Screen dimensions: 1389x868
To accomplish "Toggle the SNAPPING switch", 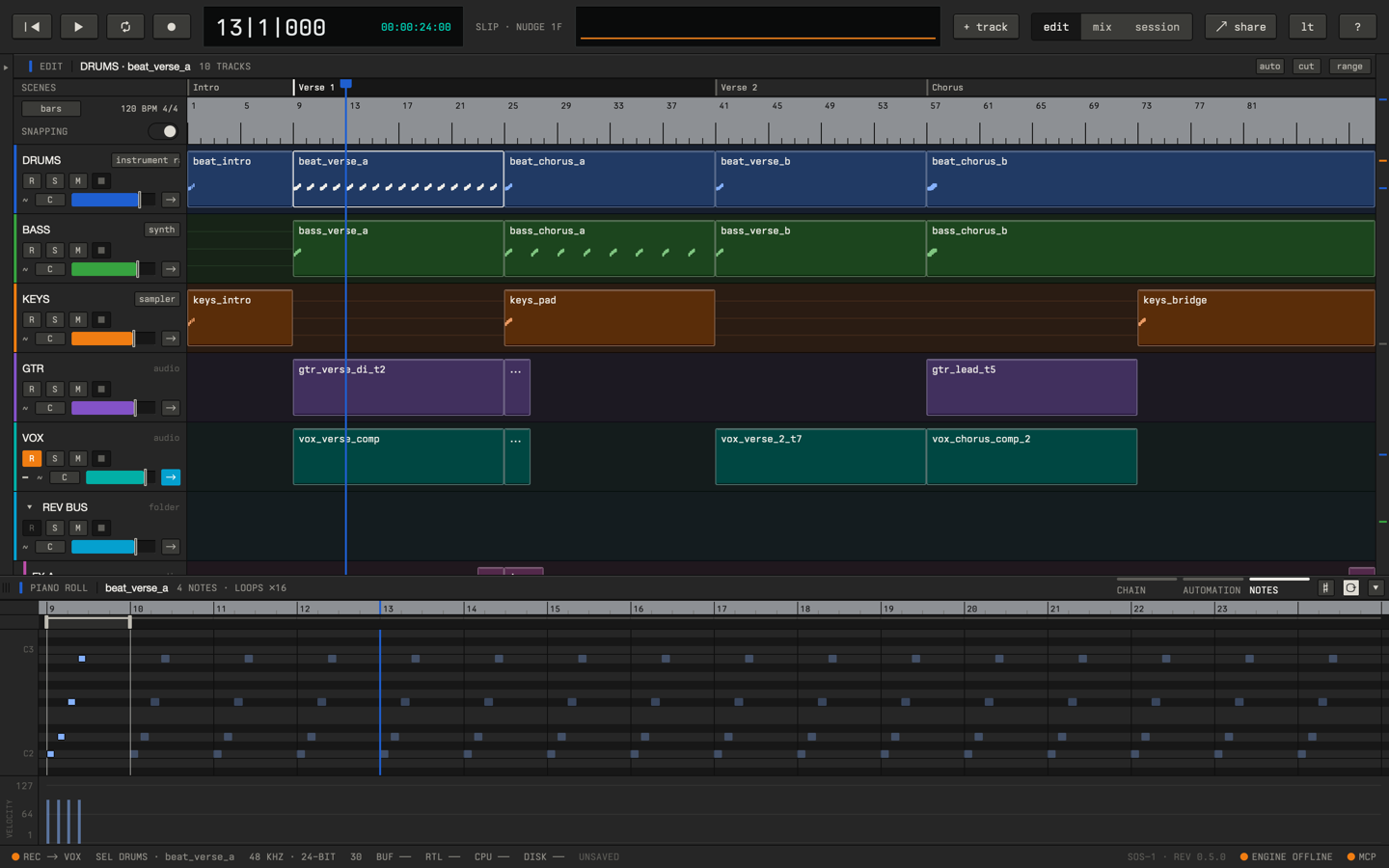I will 164,131.
